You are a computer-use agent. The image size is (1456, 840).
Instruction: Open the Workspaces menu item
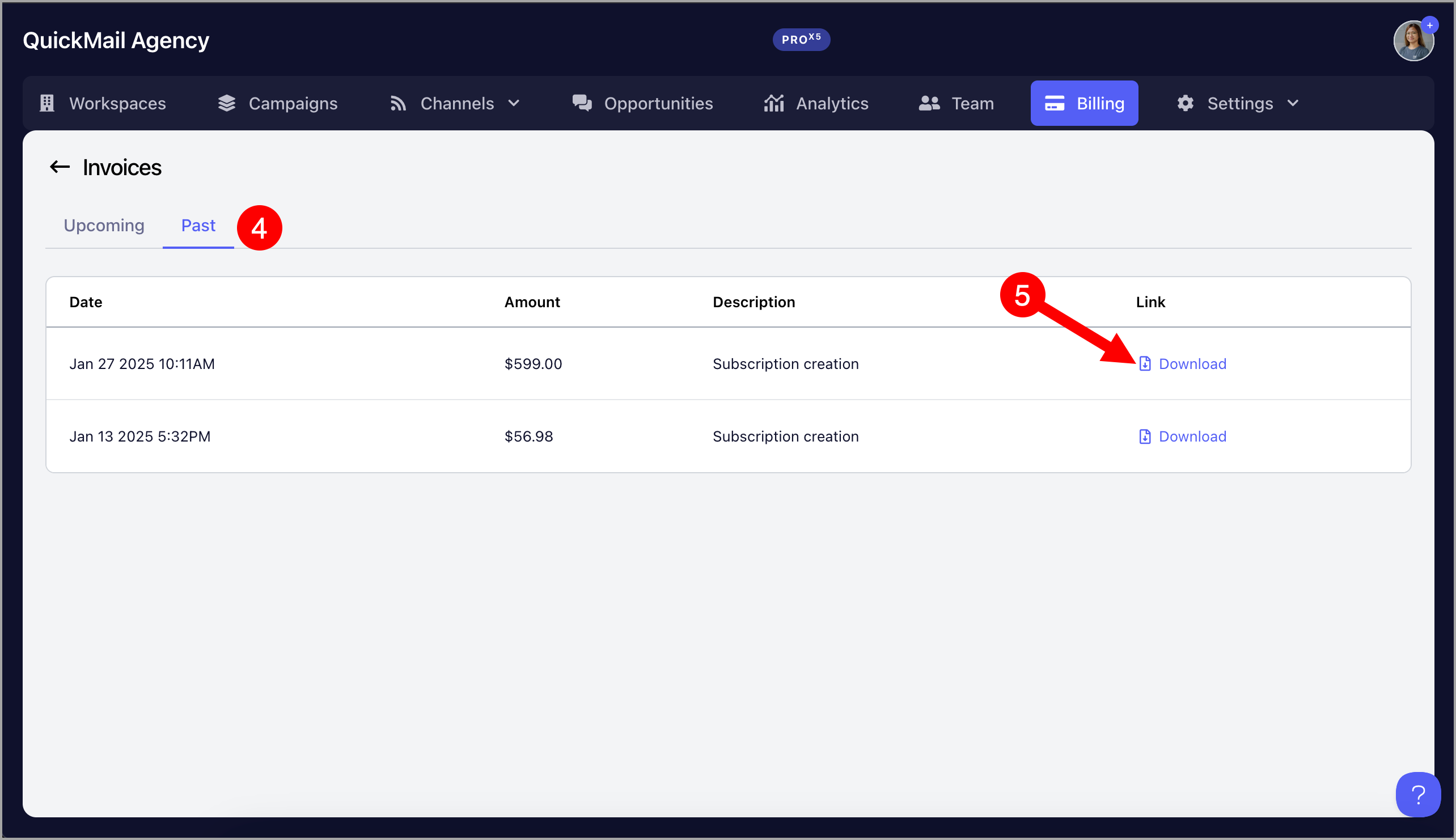[103, 103]
